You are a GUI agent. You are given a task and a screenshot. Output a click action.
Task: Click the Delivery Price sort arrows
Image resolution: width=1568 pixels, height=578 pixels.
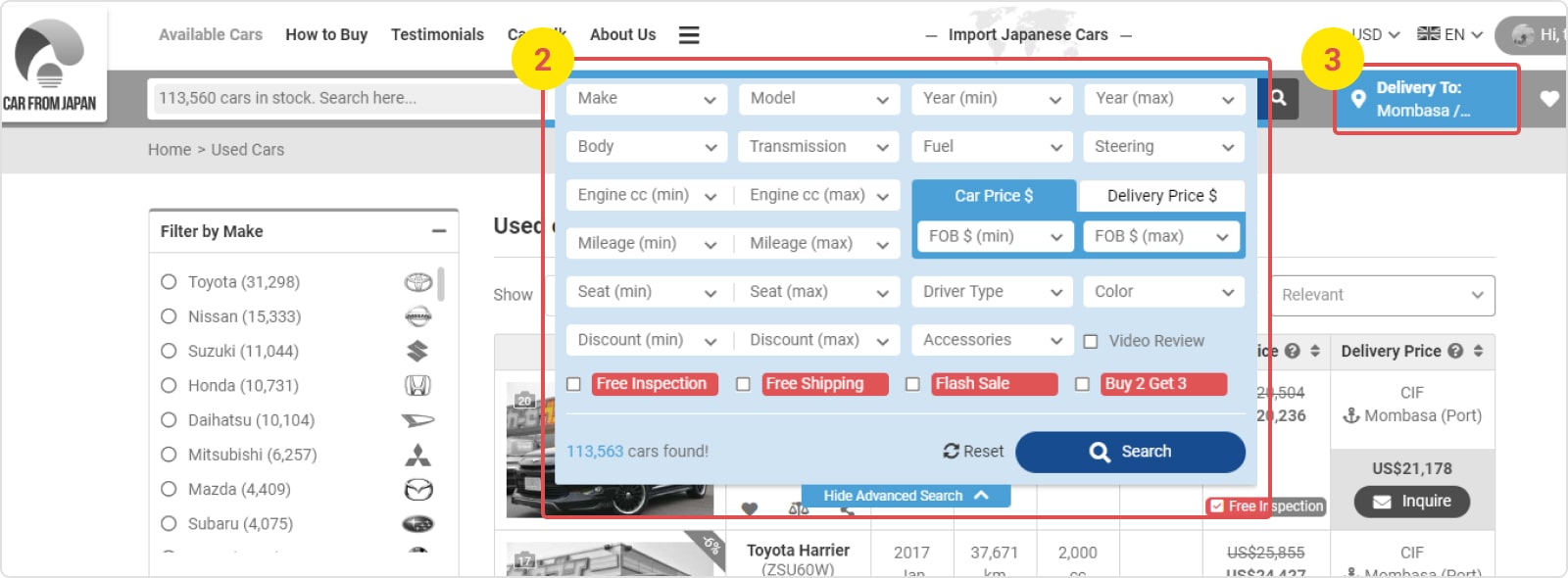1478,351
